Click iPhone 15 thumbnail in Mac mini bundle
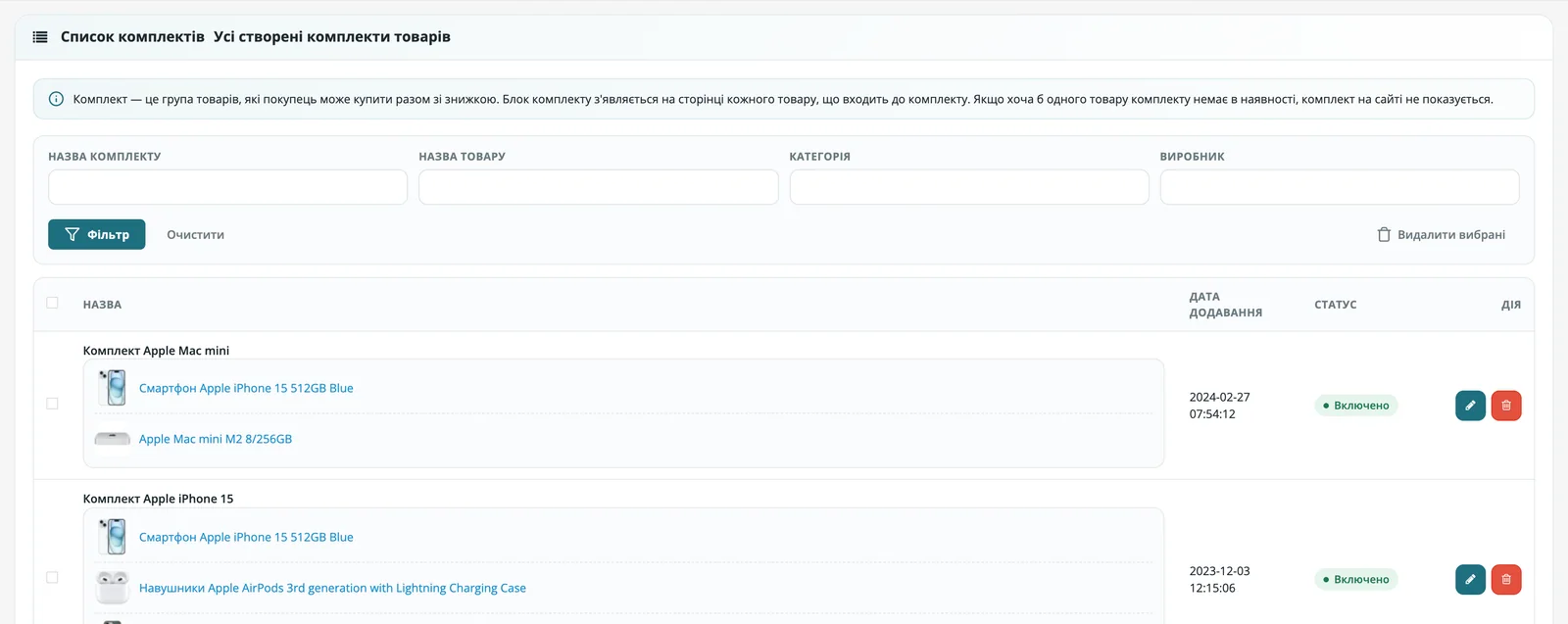This screenshot has height=624, width=1568. tap(113, 388)
